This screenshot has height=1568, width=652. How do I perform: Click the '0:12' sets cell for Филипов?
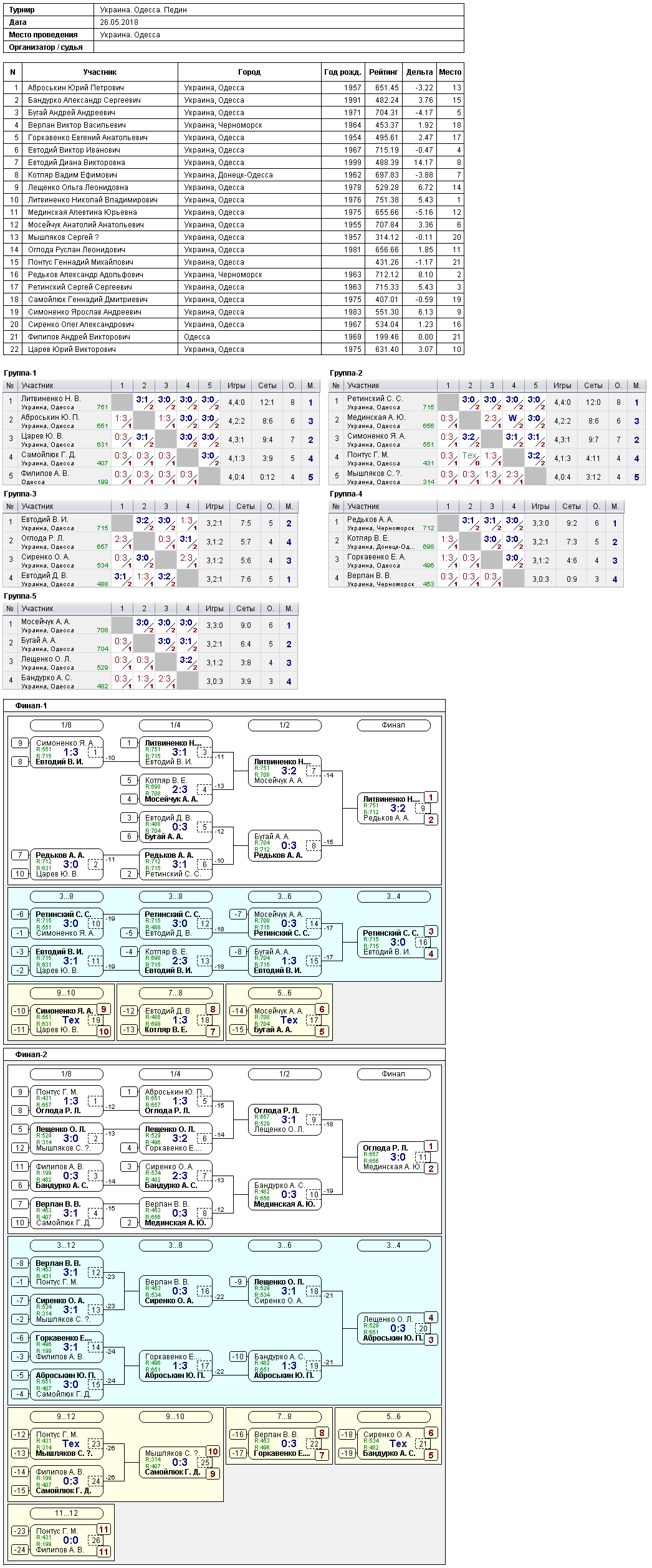[267, 478]
